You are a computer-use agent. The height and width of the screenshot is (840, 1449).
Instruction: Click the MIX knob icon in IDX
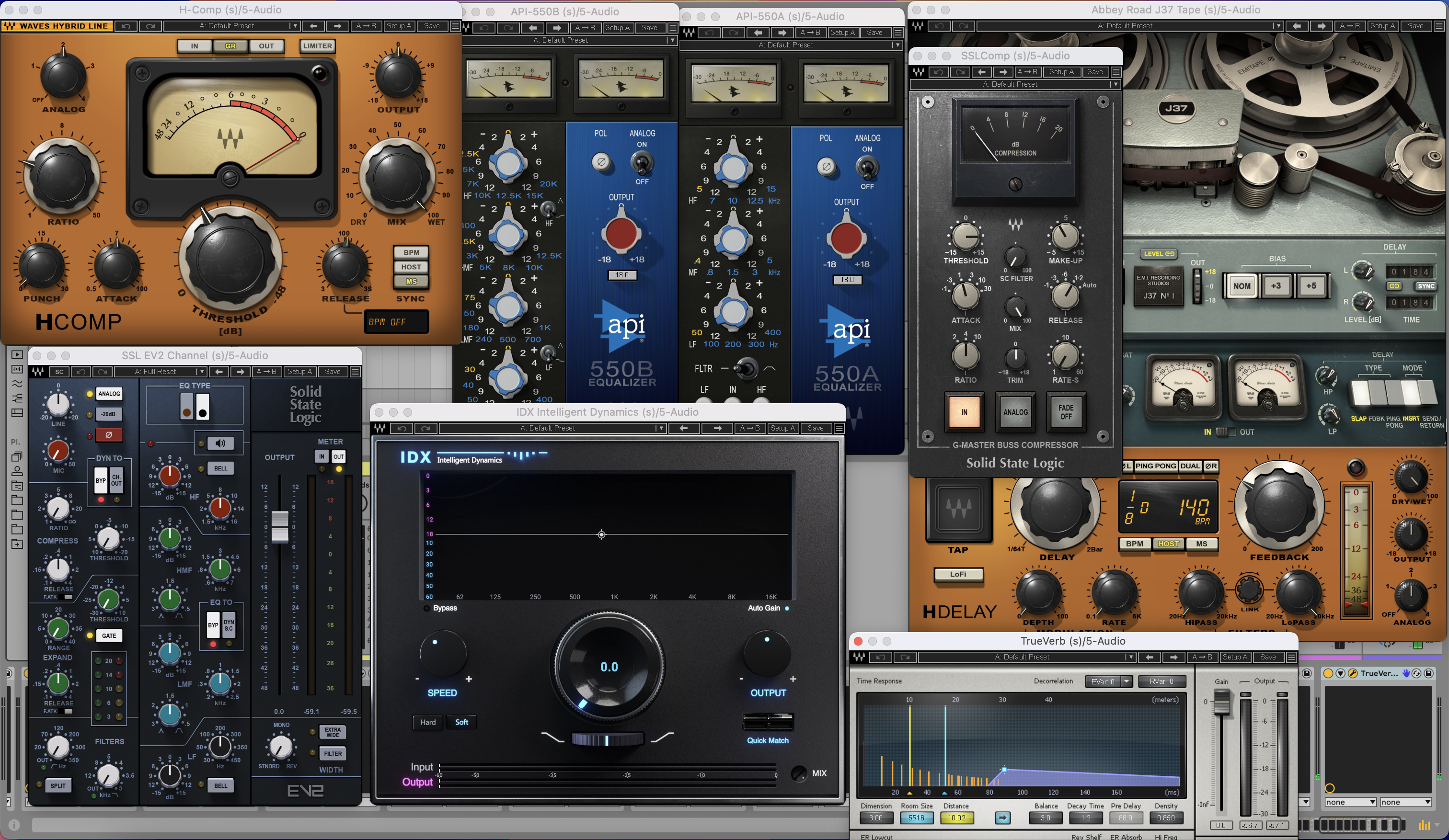click(x=799, y=773)
